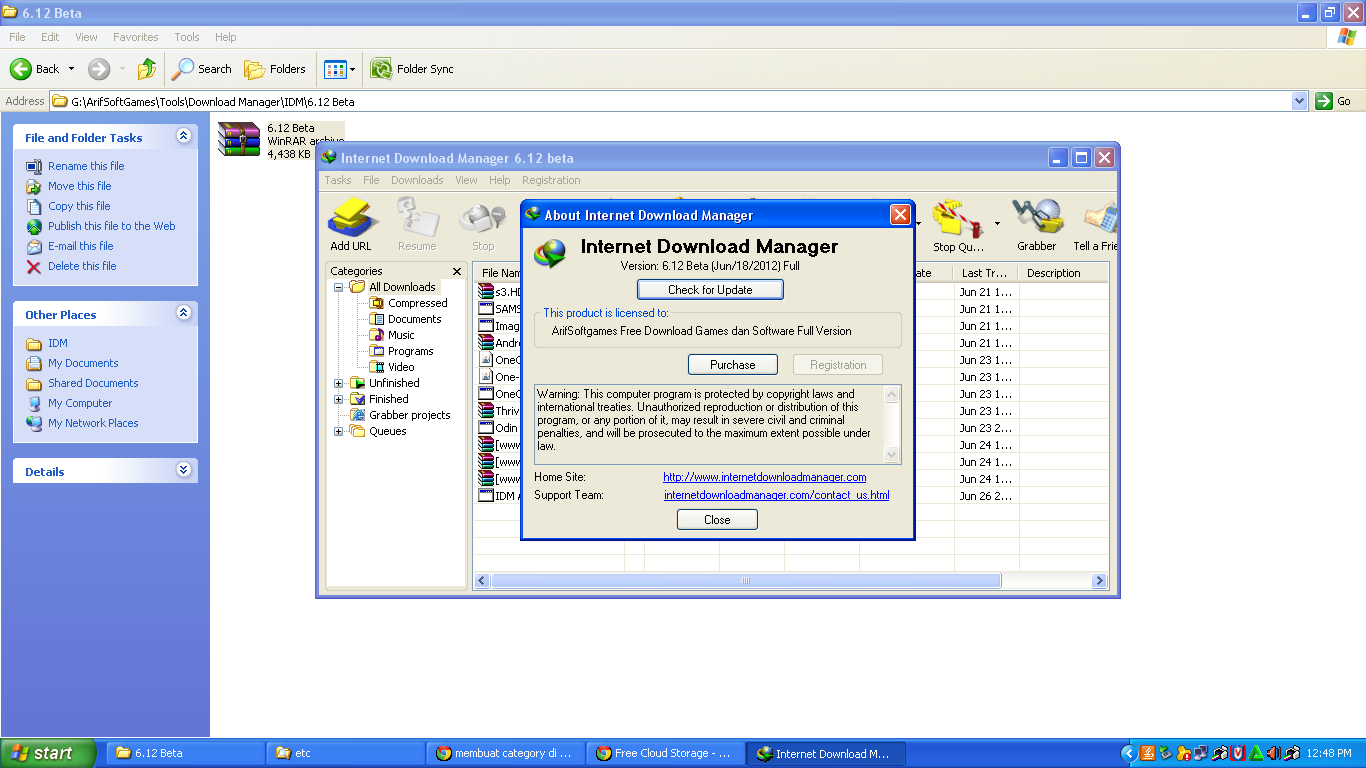Click the Up folder icon in Explorer
The height and width of the screenshot is (768, 1366).
(147, 69)
